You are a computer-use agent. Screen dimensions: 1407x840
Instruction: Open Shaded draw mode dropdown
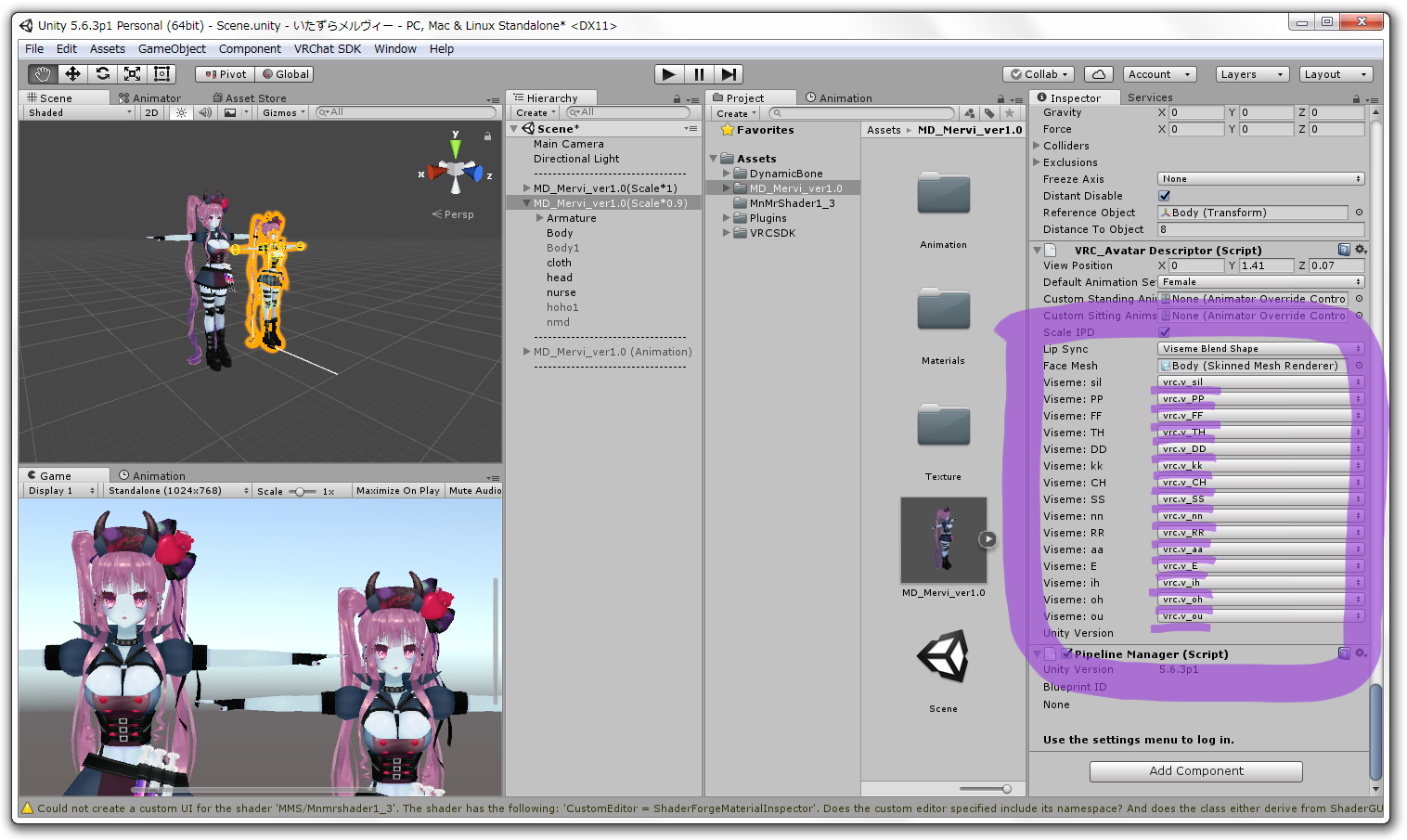[80, 112]
